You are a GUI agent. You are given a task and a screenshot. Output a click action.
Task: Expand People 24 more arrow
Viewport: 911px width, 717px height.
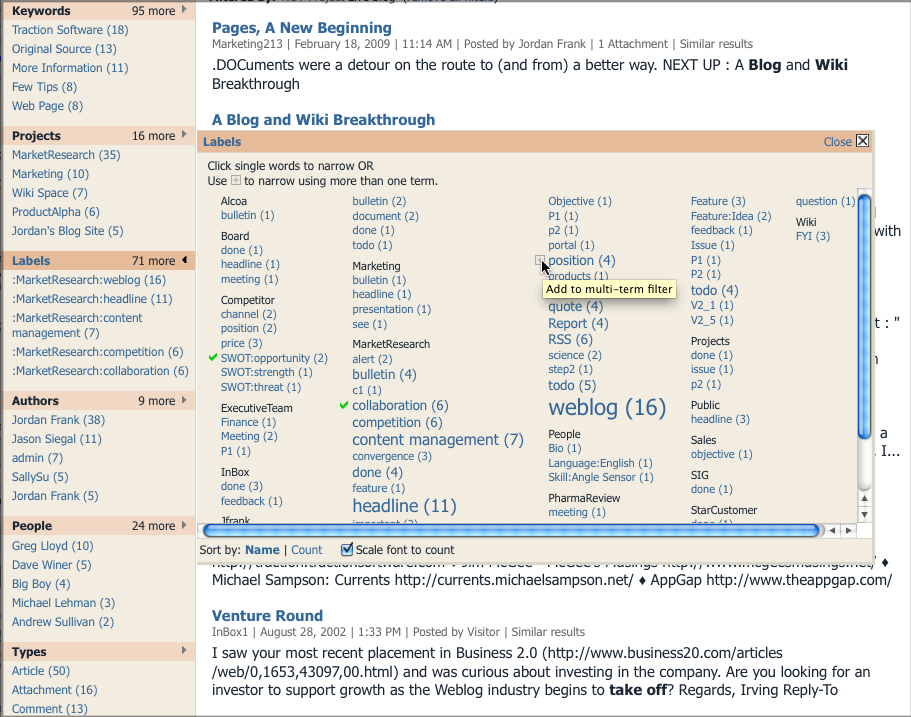[x=184, y=525]
